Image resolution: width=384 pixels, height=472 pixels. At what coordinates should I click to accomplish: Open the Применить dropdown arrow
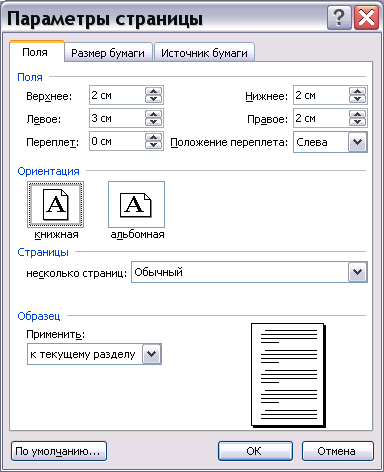pyautogui.click(x=152, y=354)
